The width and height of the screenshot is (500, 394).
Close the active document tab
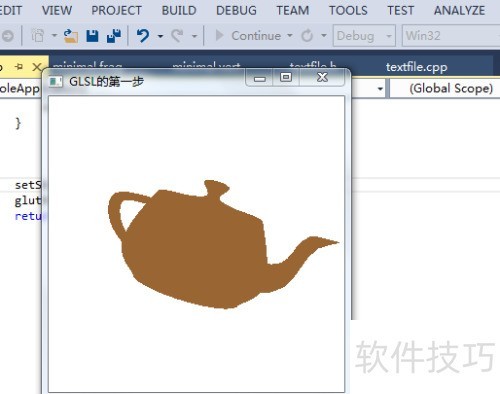click(x=36, y=67)
